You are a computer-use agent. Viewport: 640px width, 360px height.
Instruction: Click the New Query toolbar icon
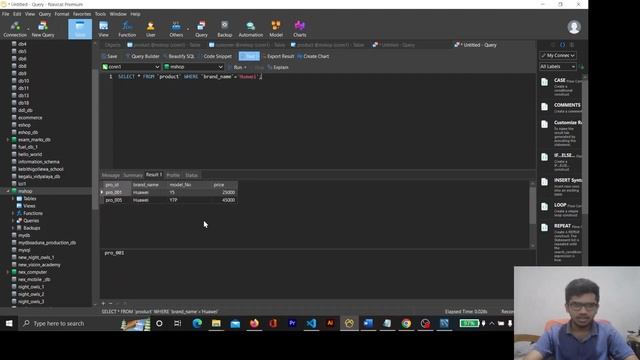tap(43, 29)
